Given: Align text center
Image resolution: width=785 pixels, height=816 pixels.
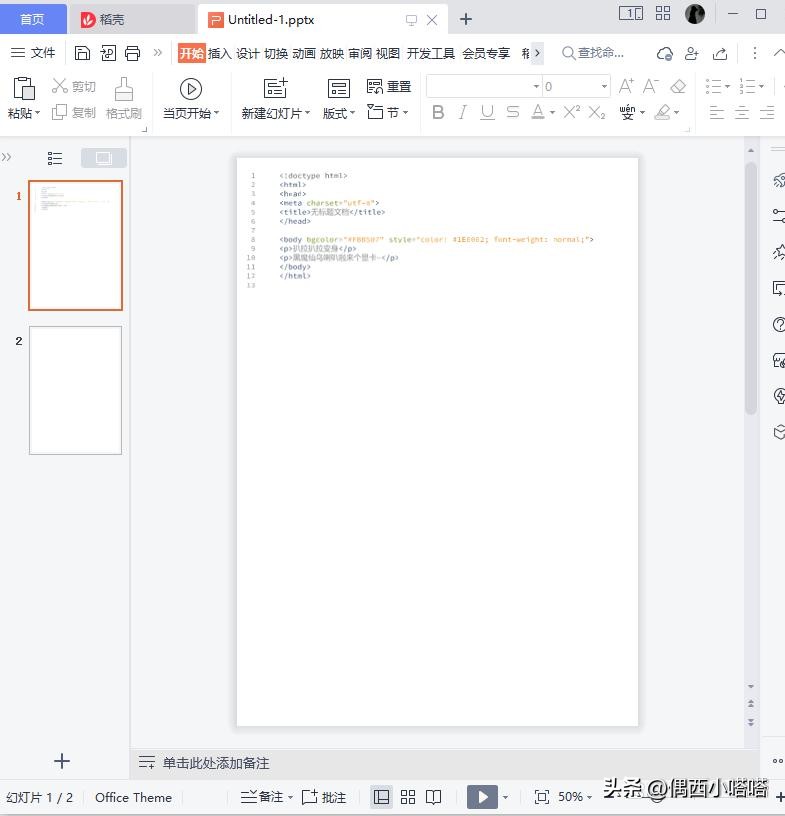Looking at the screenshot, I should 742,112.
